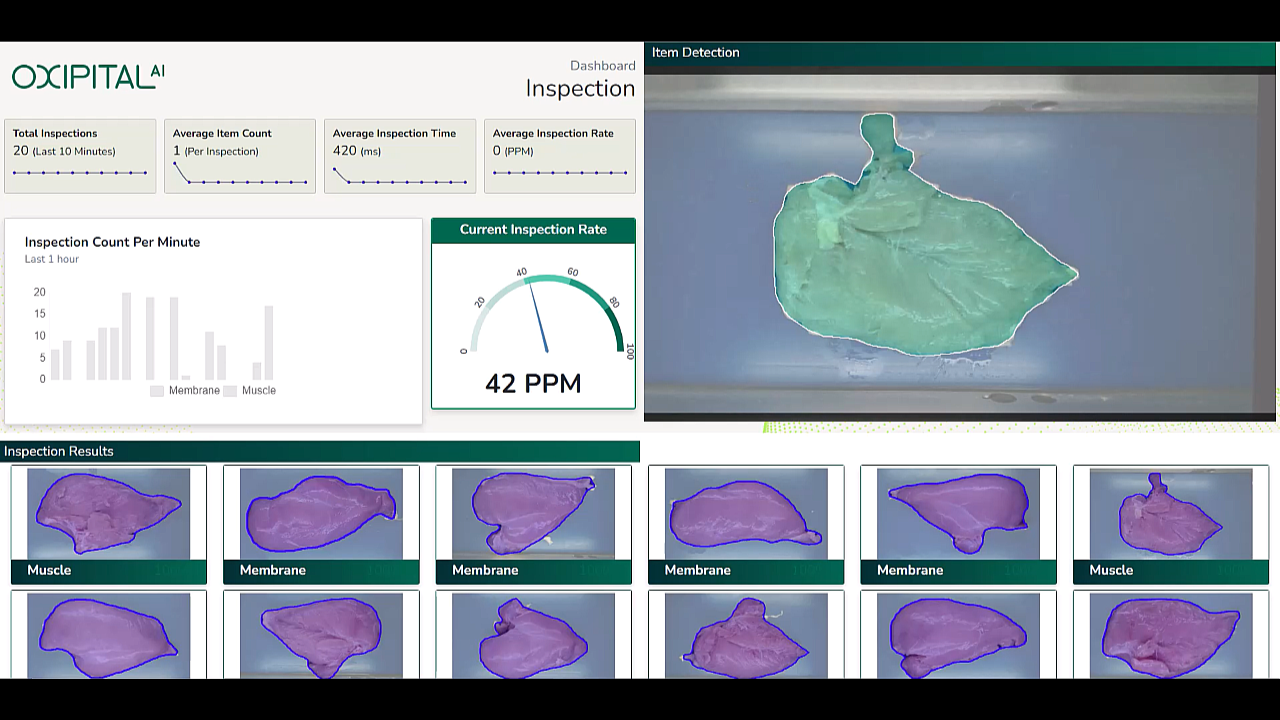Click the Average Inspection Time sparkline

pos(400,180)
